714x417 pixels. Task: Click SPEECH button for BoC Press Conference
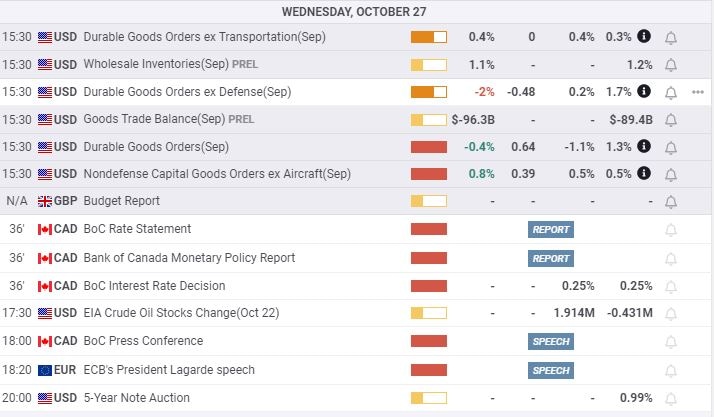point(551,342)
